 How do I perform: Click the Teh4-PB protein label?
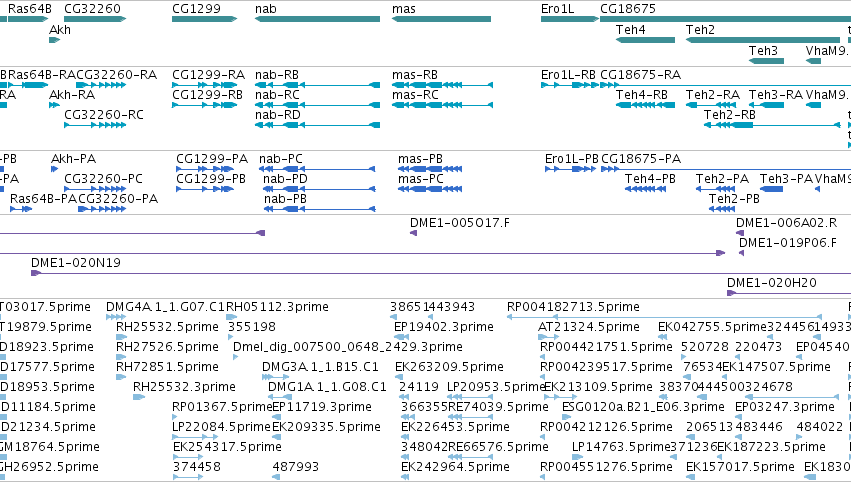(x=650, y=179)
